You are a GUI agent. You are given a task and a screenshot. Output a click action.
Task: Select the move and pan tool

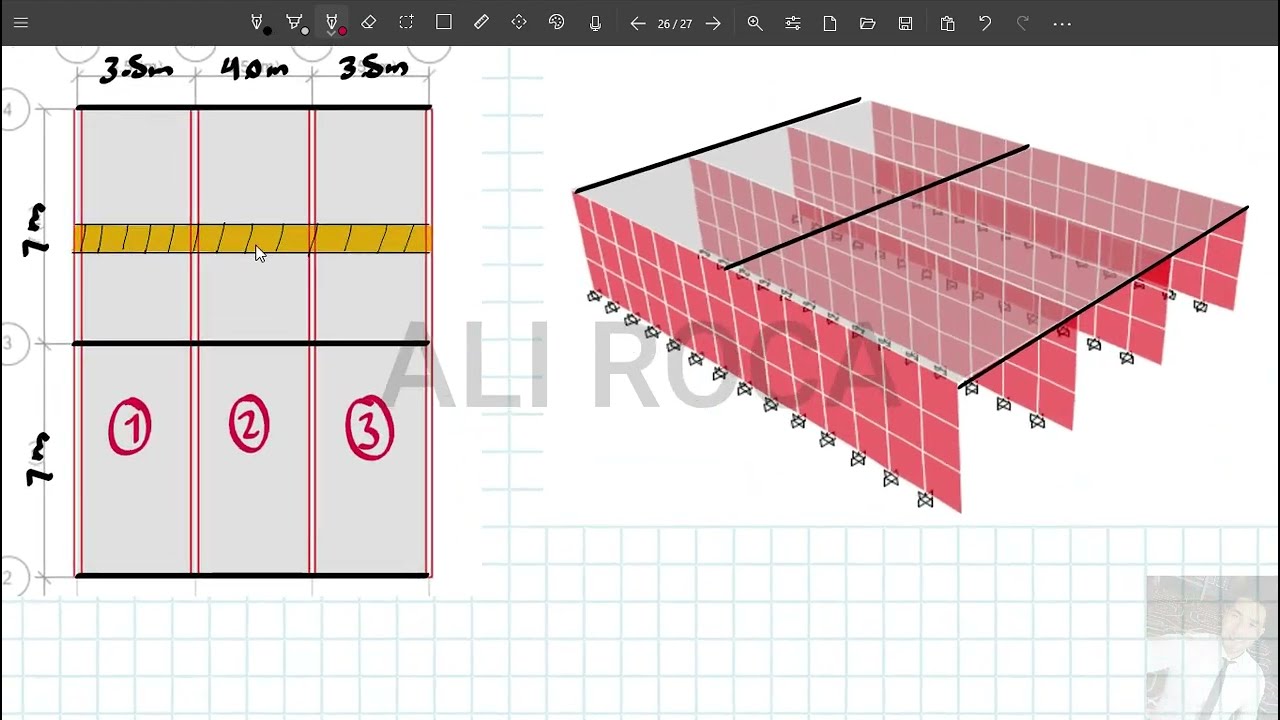(519, 23)
